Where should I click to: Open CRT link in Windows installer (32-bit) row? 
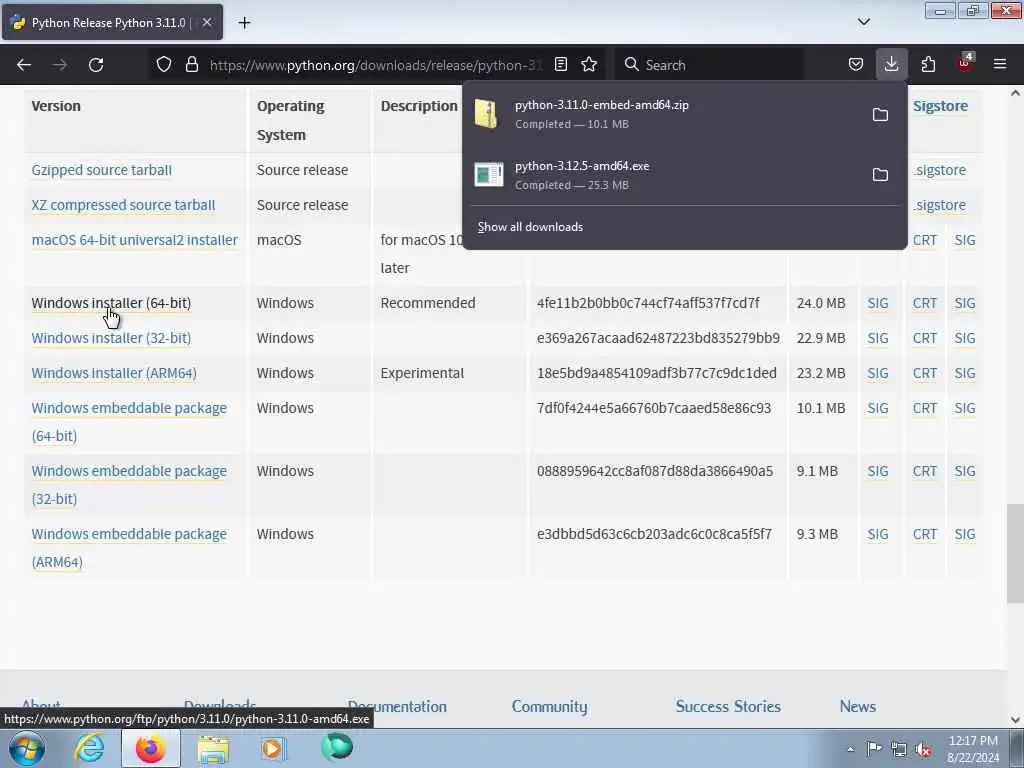[925, 338]
